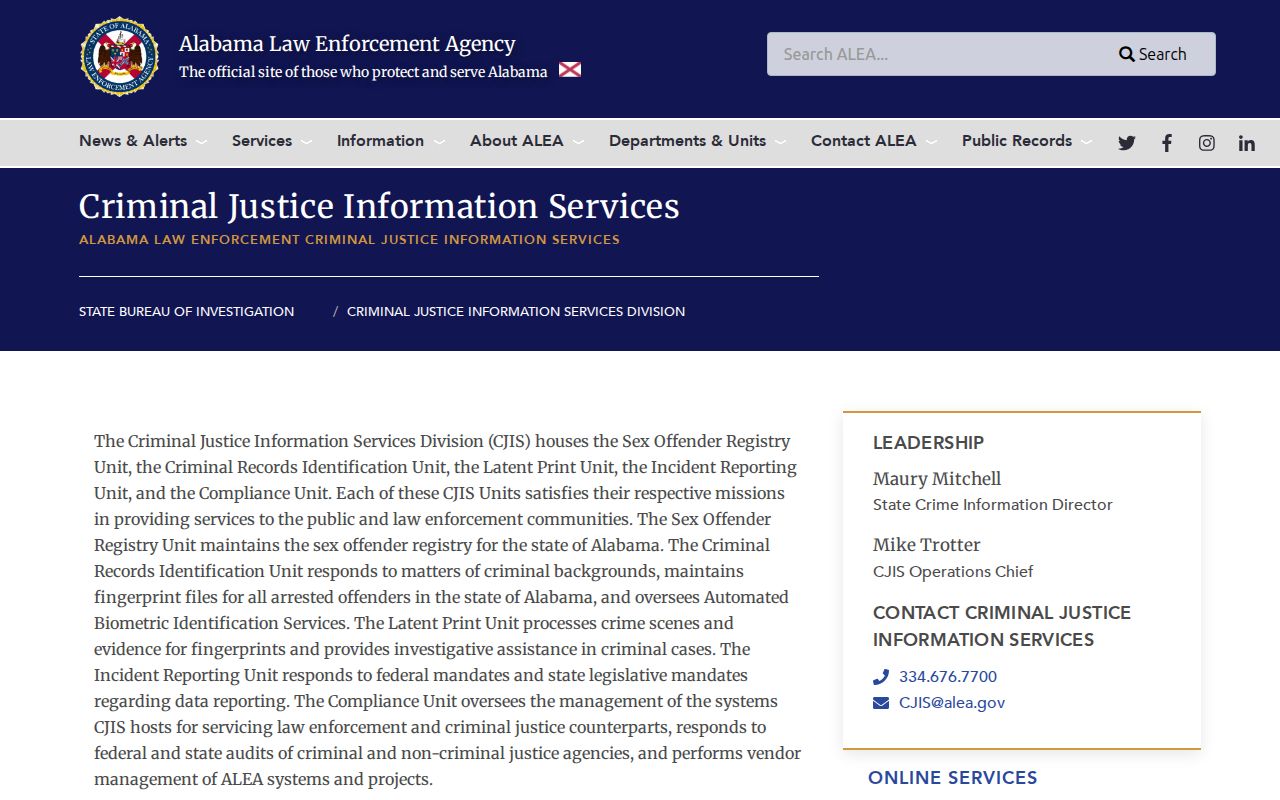Open ALEA's Twitter page icon

(x=1127, y=143)
